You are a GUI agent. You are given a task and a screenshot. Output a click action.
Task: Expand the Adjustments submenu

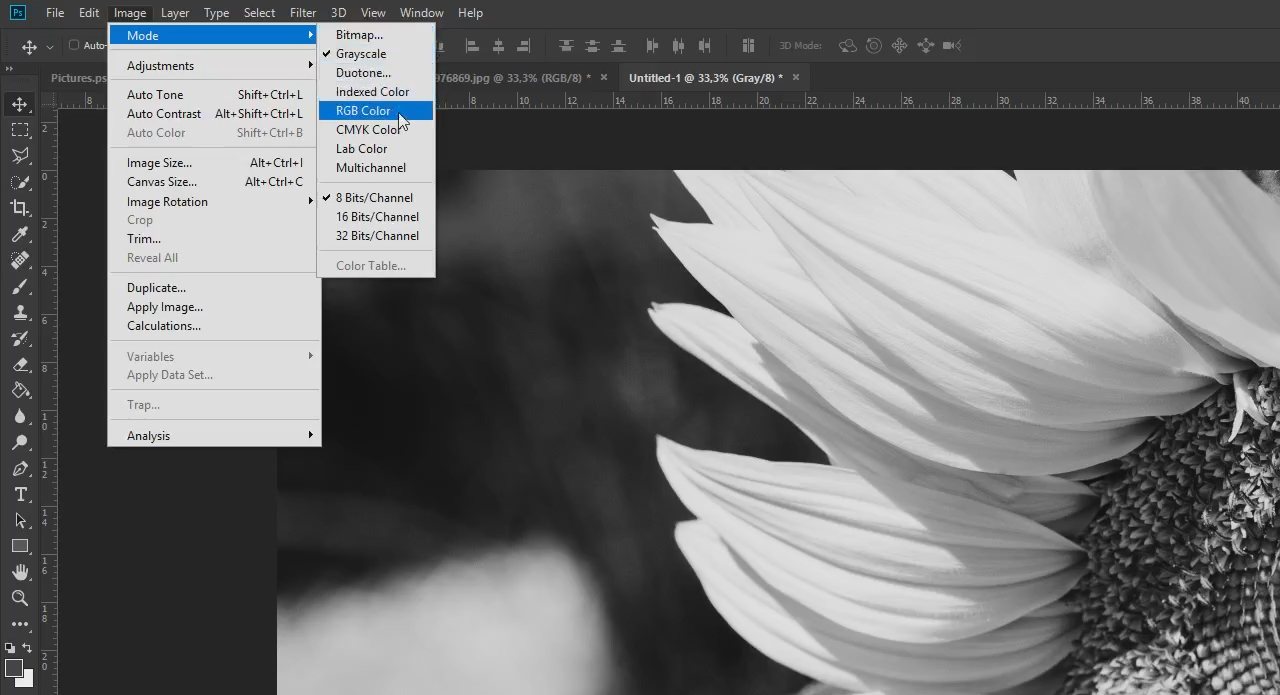pyautogui.click(x=160, y=65)
